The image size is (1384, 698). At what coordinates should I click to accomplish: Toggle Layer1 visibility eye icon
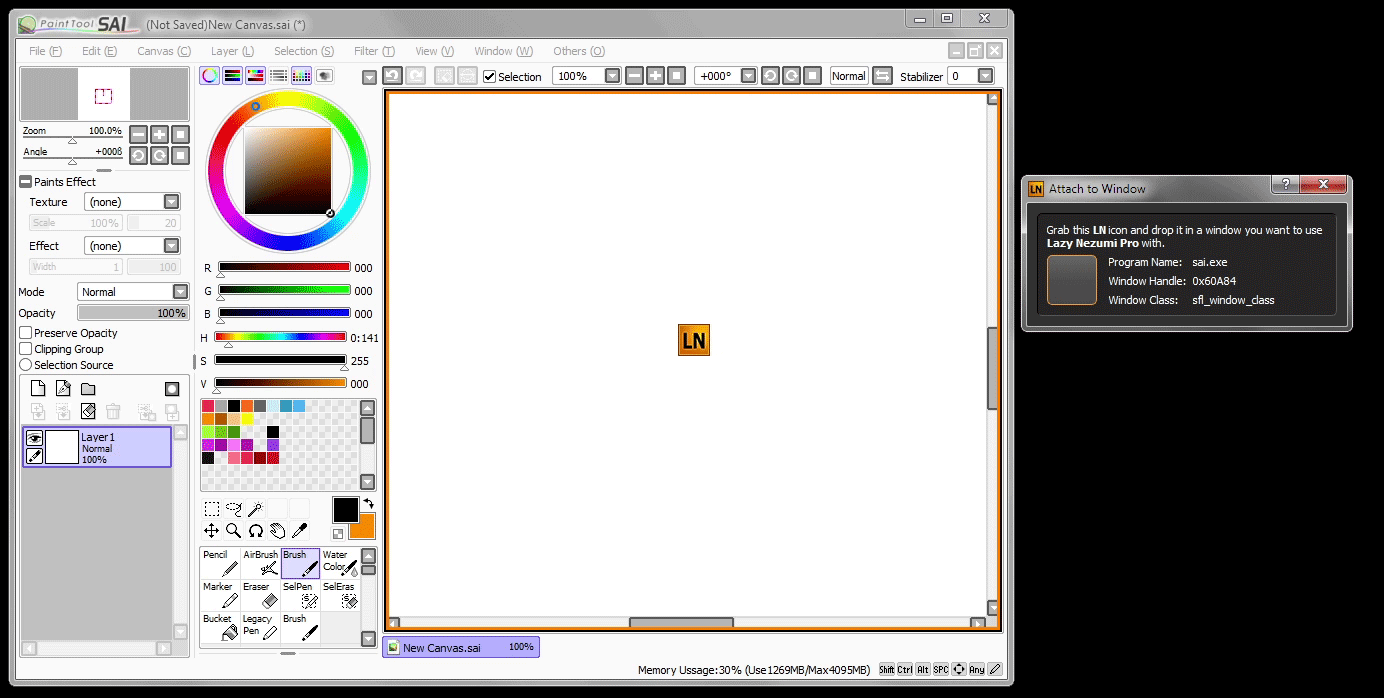pyautogui.click(x=34, y=438)
